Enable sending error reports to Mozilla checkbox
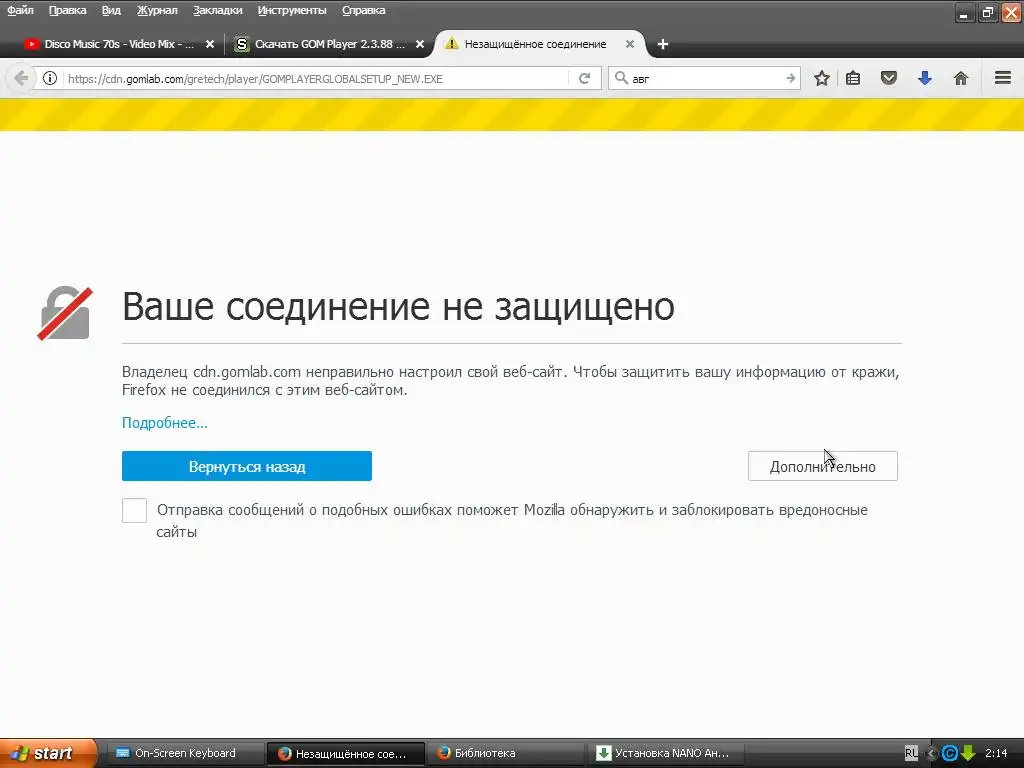This screenshot has width=1024, height=768. (135, 511)
